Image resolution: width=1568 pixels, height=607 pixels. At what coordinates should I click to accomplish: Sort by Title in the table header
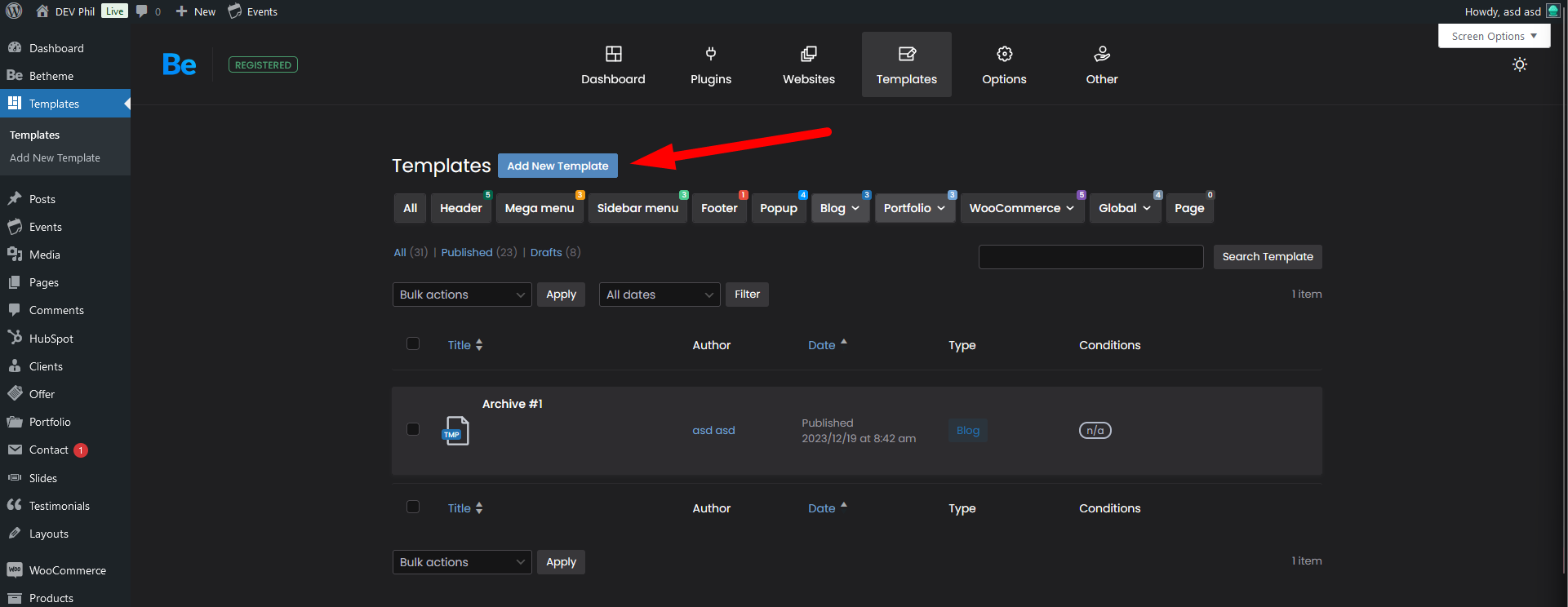coord(465,345)
